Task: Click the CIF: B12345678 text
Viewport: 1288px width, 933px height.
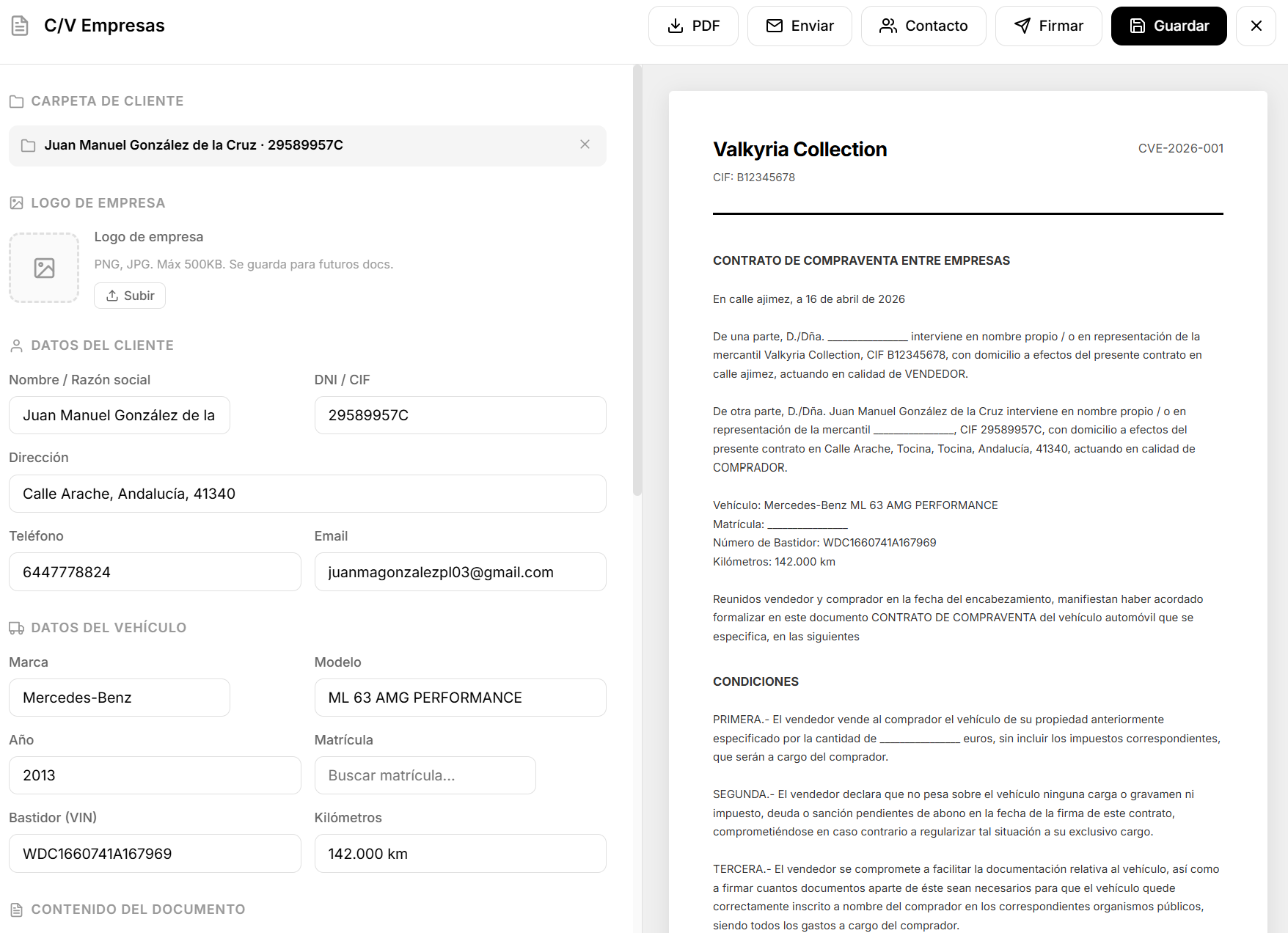Action: pyautogui.click(x=753, y=178)
